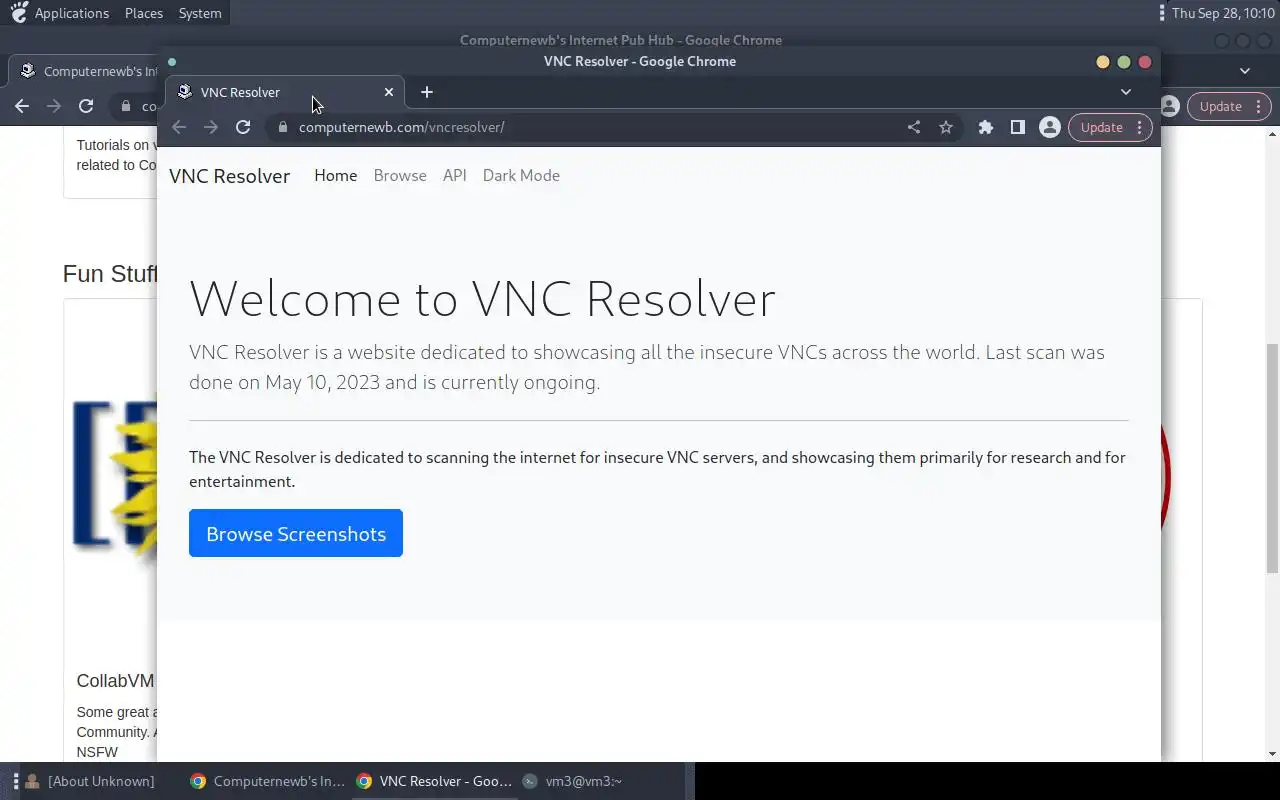Open the Home nav item
This screenshot has width=1280, height=800.
coord(335,176)
